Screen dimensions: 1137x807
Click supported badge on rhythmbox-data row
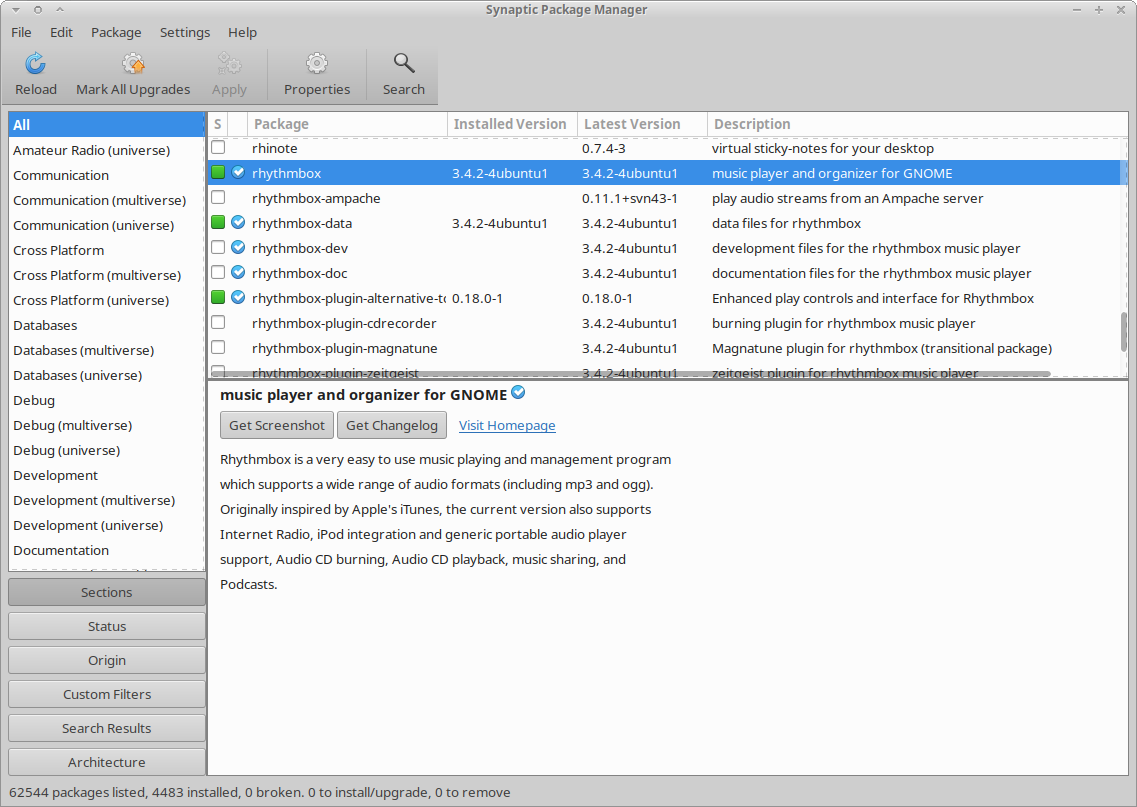pos(238,223)
